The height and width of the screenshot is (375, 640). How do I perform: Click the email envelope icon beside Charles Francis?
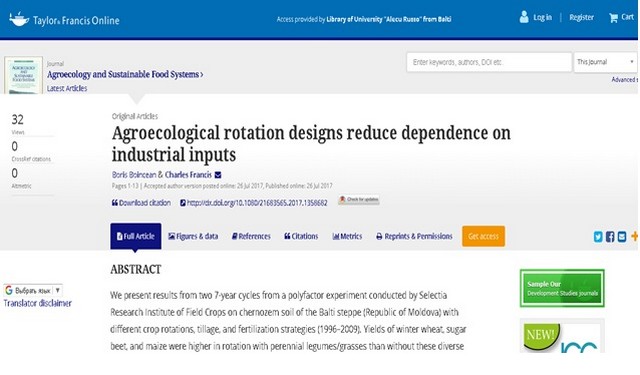pos(218,175)
